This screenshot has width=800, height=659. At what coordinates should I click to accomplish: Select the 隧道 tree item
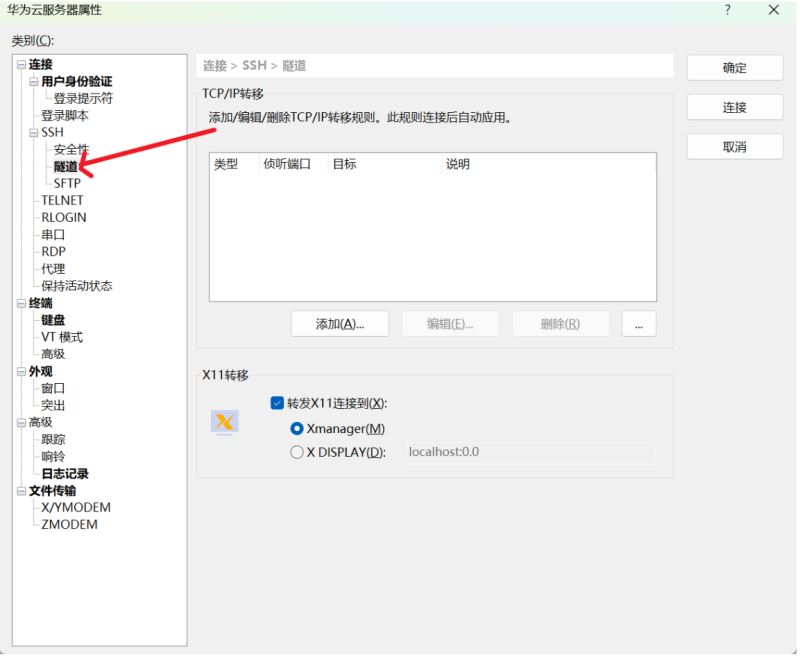click(x=66, y=166)
